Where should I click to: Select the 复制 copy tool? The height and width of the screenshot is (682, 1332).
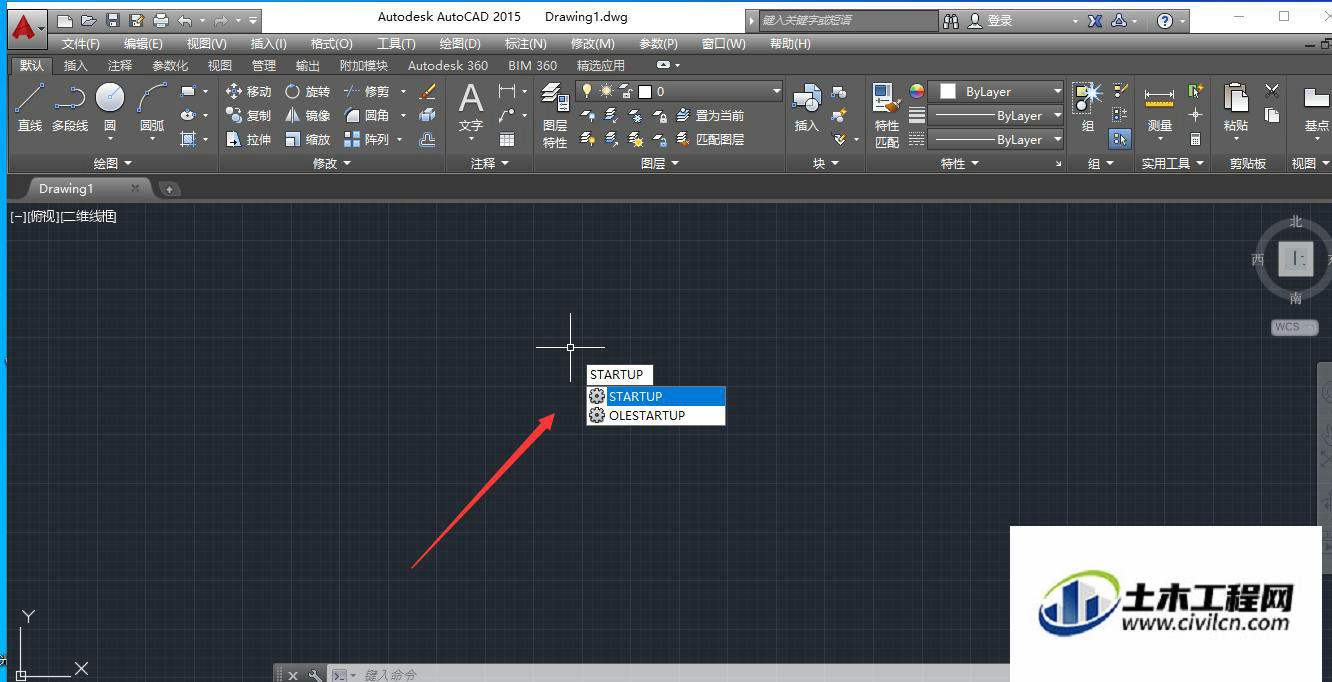249,115
